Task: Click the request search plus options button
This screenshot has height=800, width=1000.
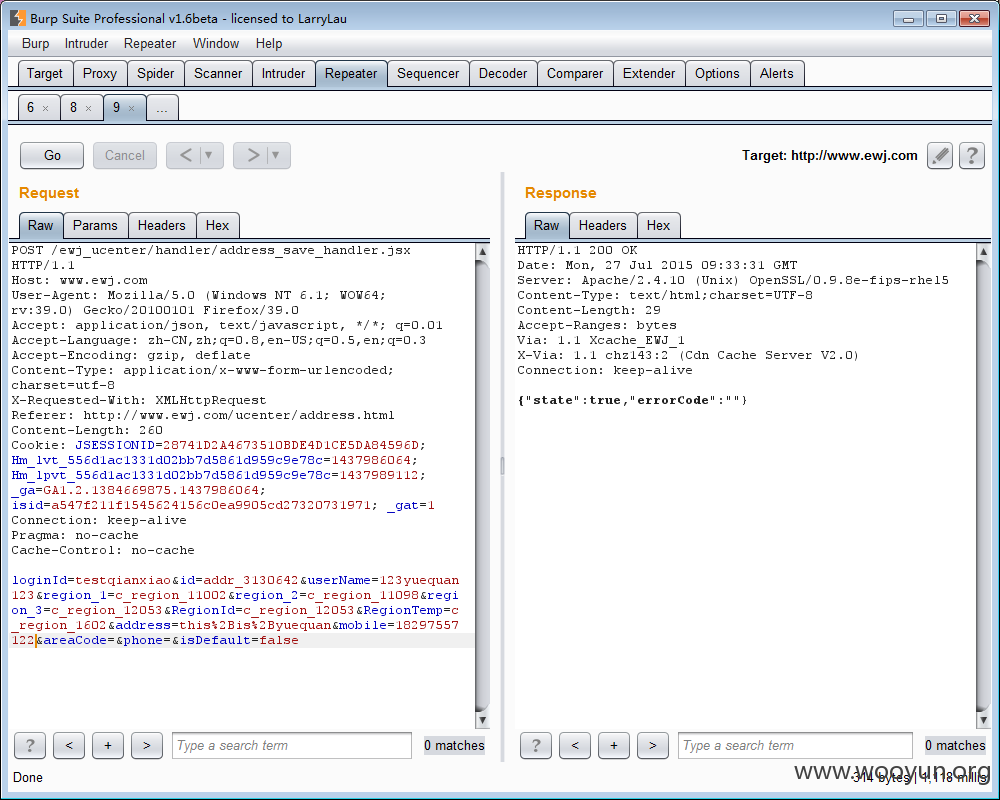Action: point(108,745)
